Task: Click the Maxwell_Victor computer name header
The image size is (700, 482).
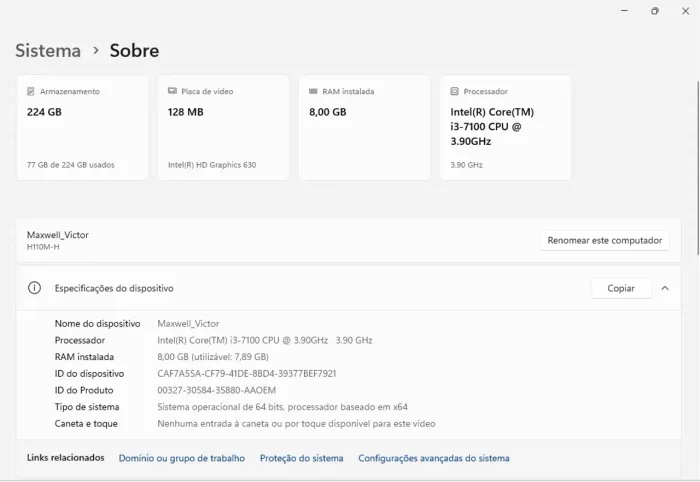Action: [x=58, y=235]
